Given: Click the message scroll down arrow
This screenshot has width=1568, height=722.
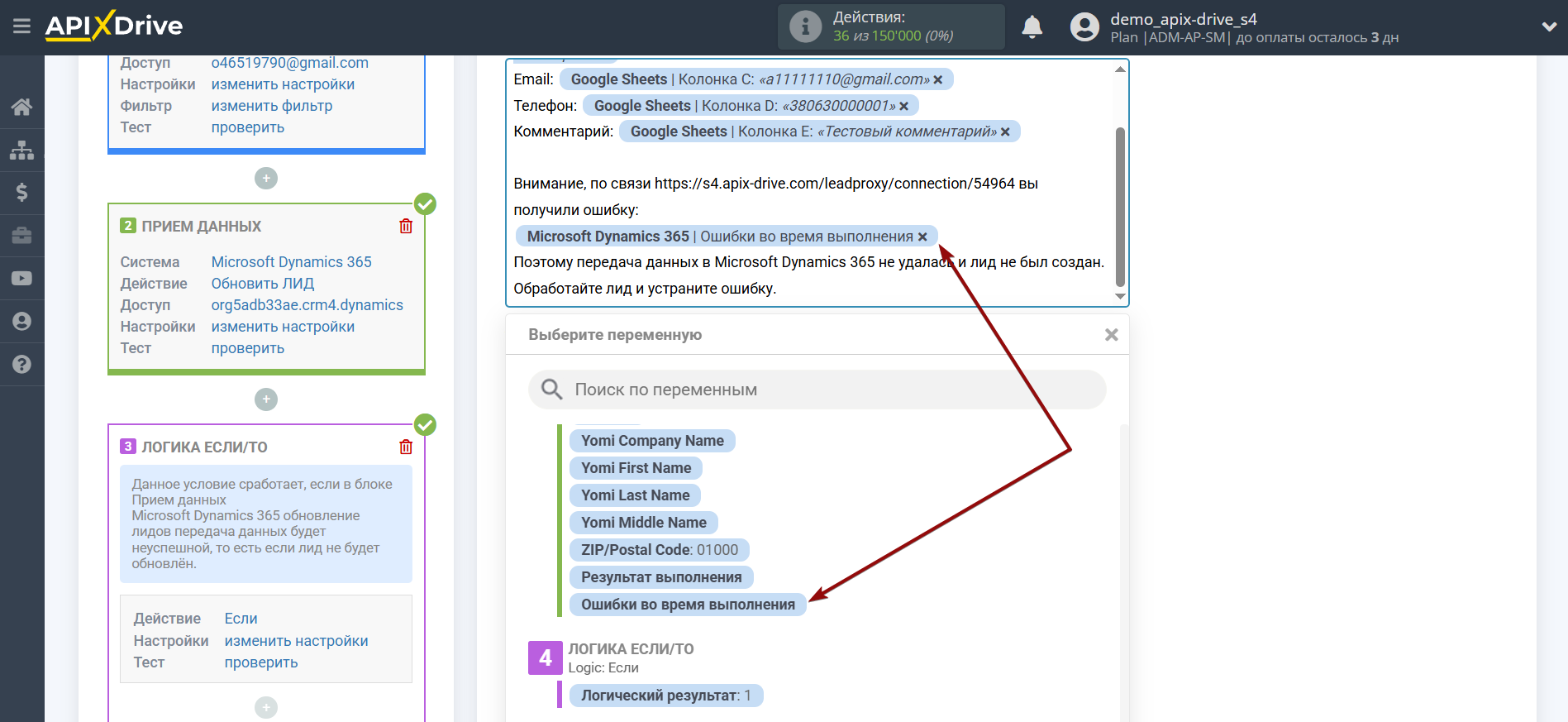Looking at the screenshot, I should click(1120, 296).
